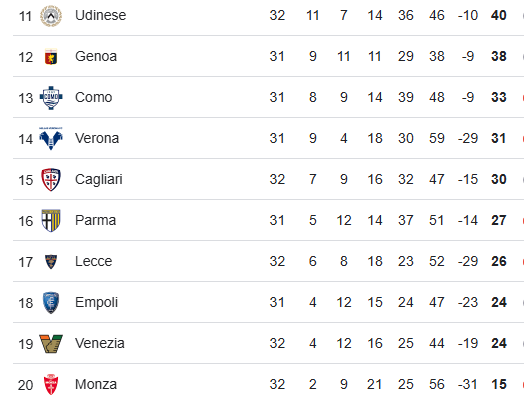Click the Cagliari club crest
This screenshot has height=395, width=524.
tap(51, 179)
